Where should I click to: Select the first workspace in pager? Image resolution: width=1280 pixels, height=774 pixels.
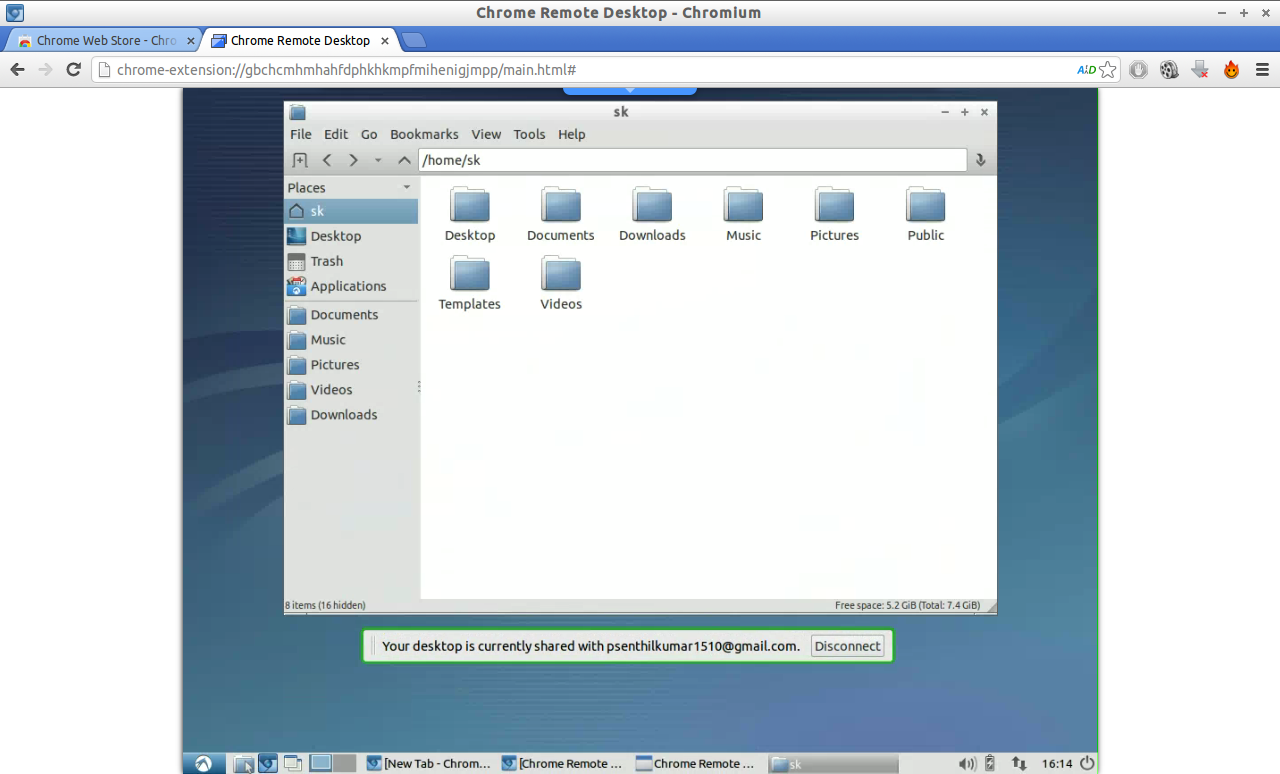[x=320, y=763]
